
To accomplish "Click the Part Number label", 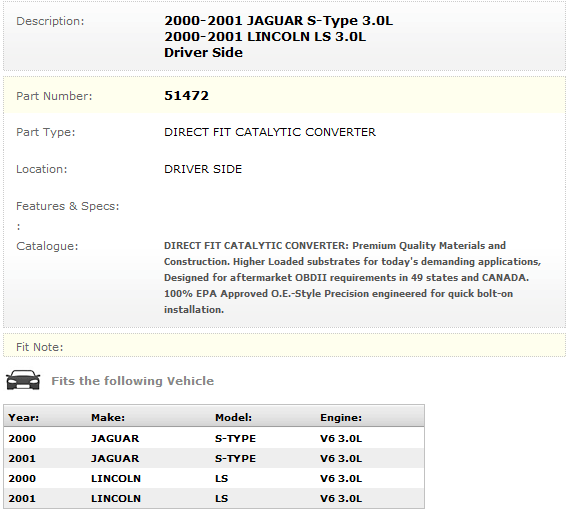I will tap(54, 96).
